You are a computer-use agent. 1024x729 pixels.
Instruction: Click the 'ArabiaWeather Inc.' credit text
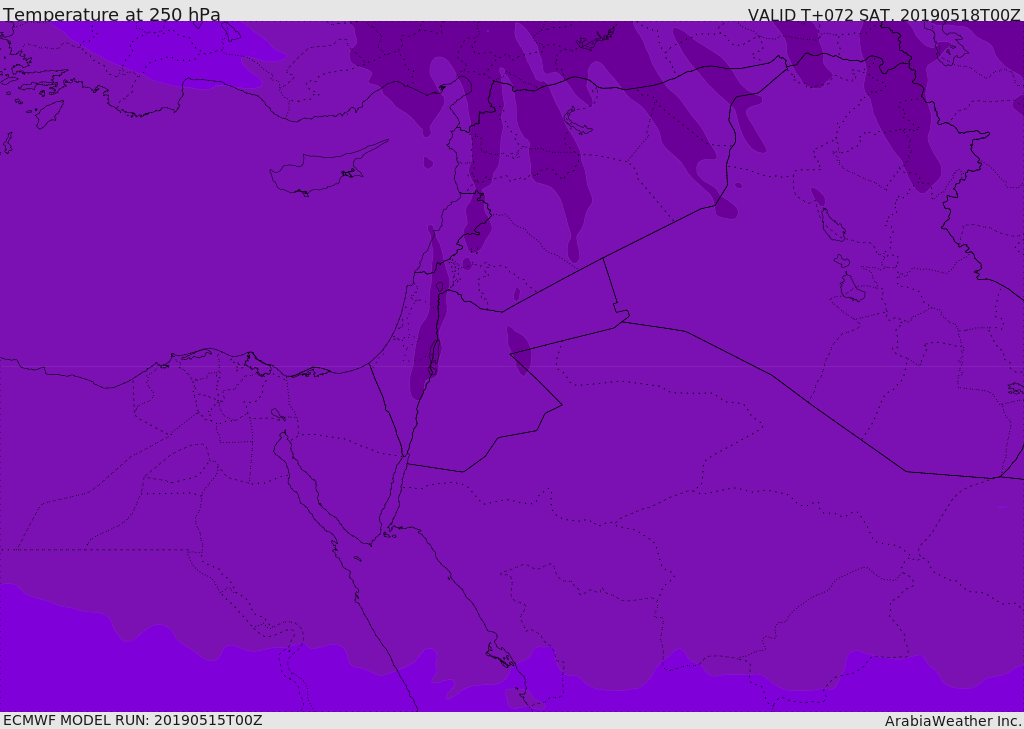[x=954, y=721]
